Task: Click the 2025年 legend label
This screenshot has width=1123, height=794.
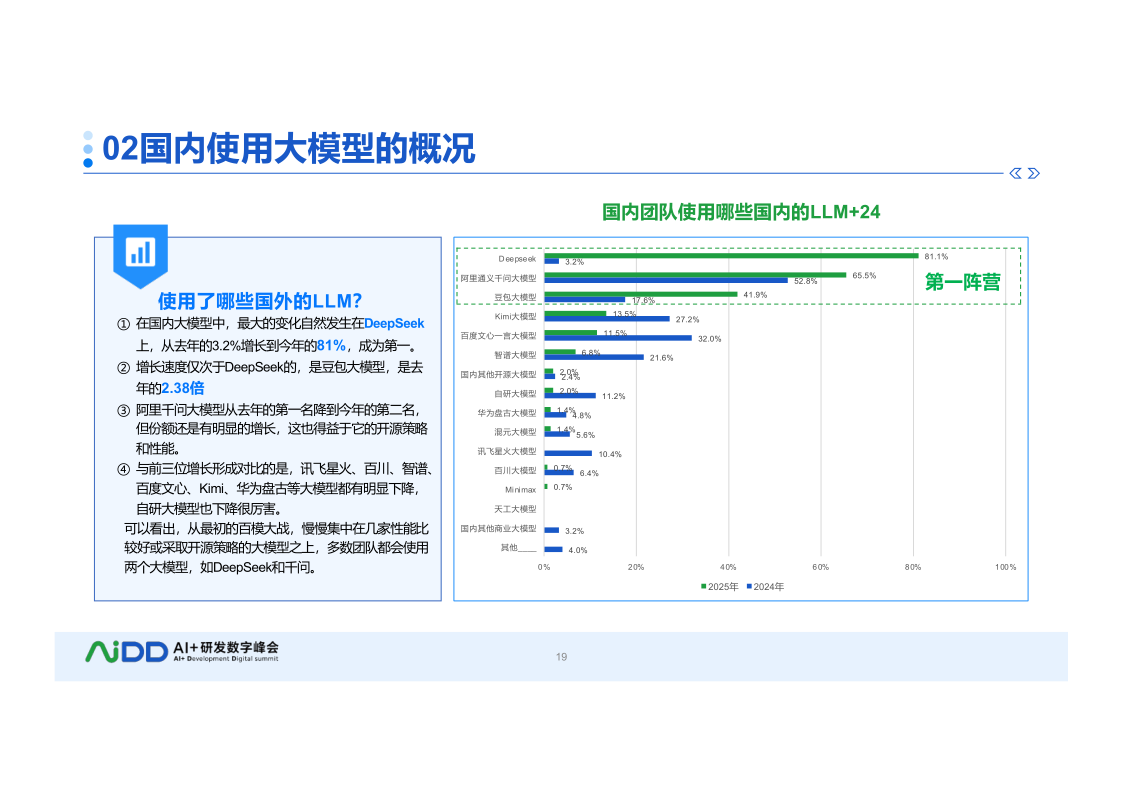Action: tap(723, 586)
